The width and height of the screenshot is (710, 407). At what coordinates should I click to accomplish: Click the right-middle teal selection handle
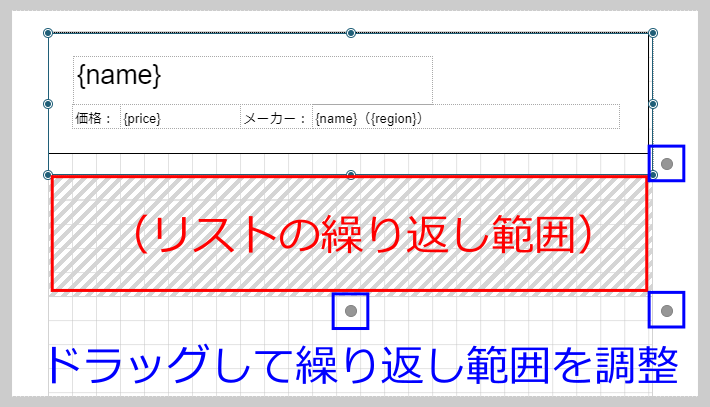pyautogui.click(x=652, y=104)
